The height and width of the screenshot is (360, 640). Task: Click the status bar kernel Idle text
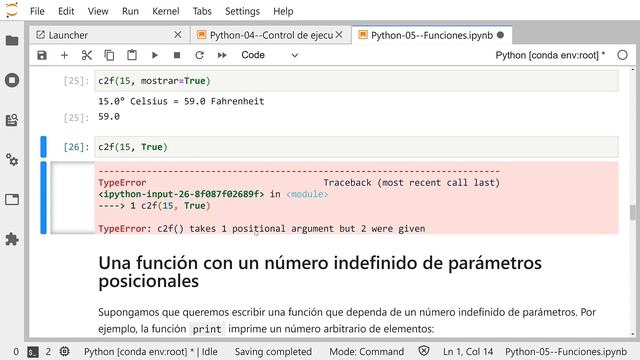pos(151,352)
